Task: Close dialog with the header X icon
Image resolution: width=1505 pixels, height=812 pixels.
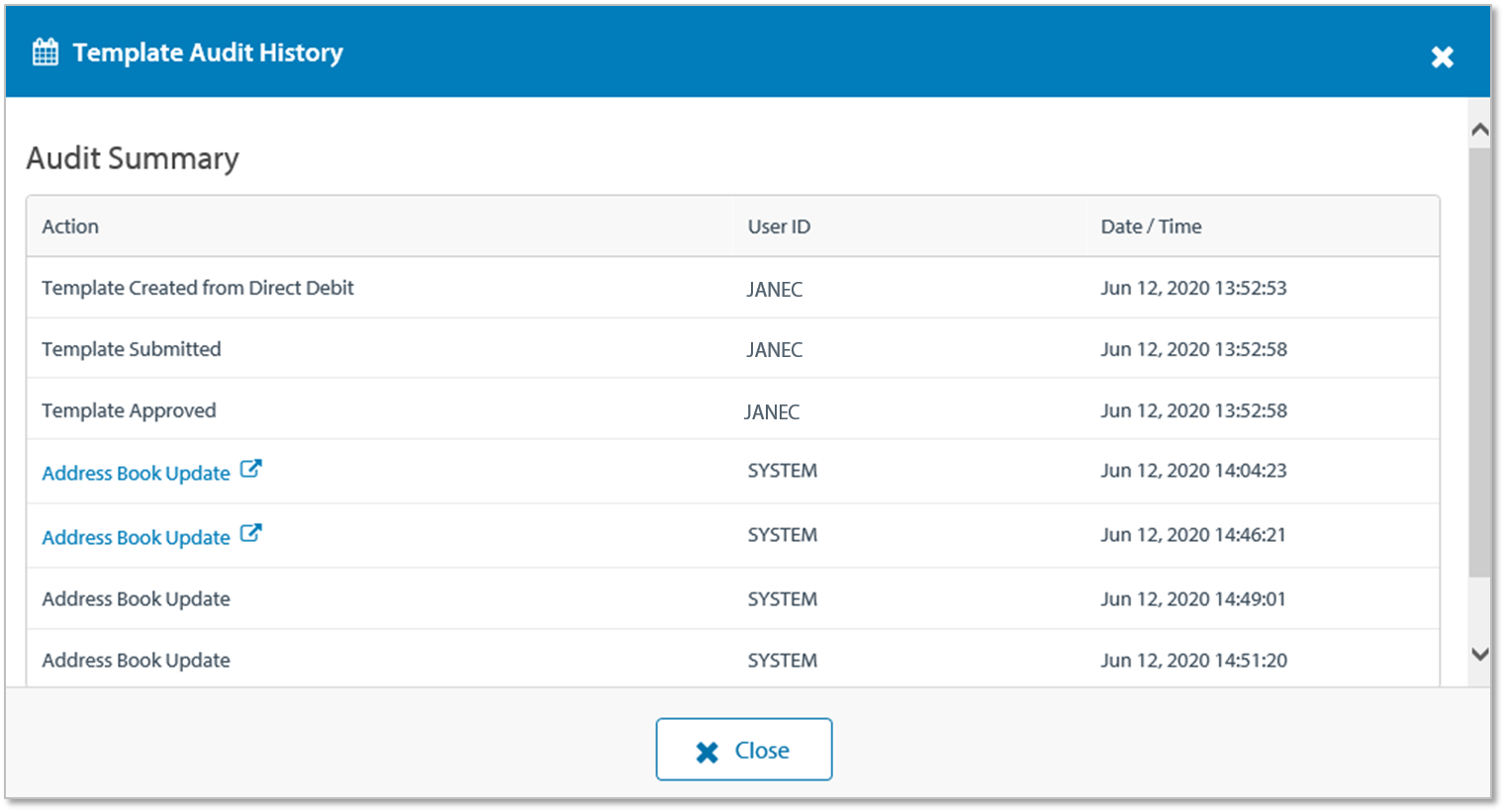Action: pos(1442,57)
